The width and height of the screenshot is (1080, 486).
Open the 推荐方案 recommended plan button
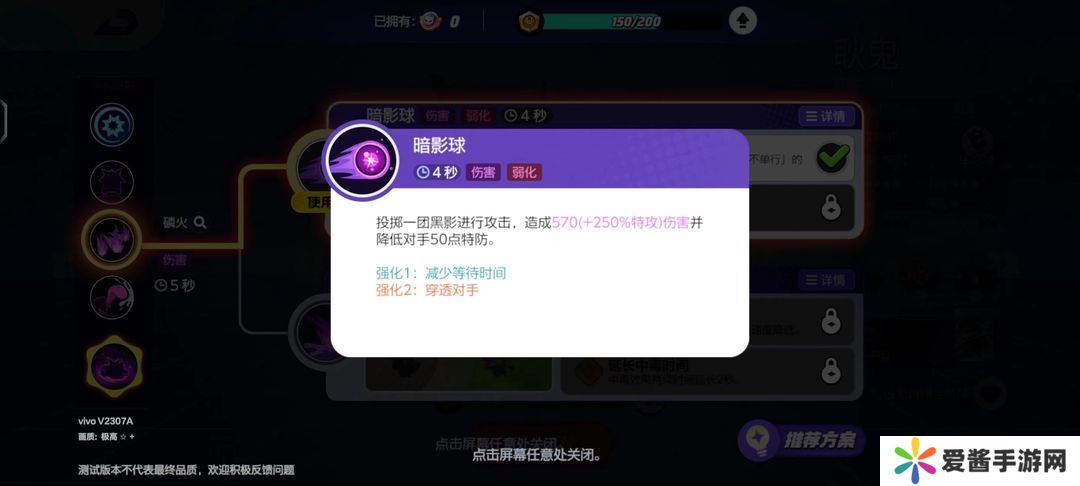pos(802,441)
